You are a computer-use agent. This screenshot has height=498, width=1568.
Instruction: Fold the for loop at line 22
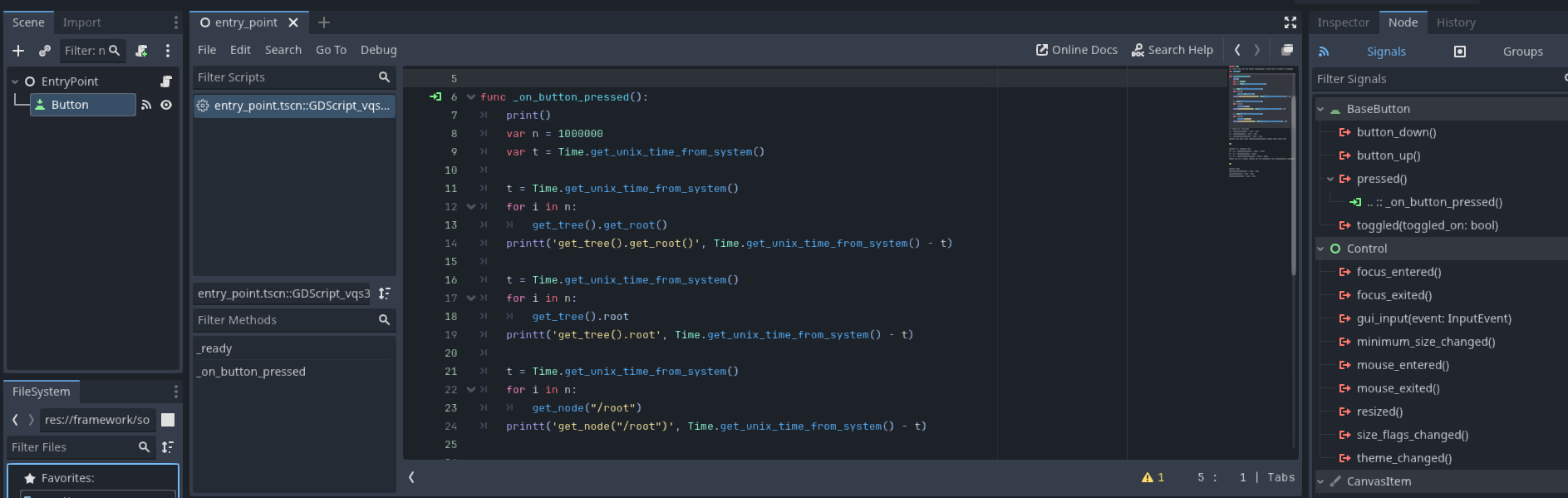click(x=471, y=390)
